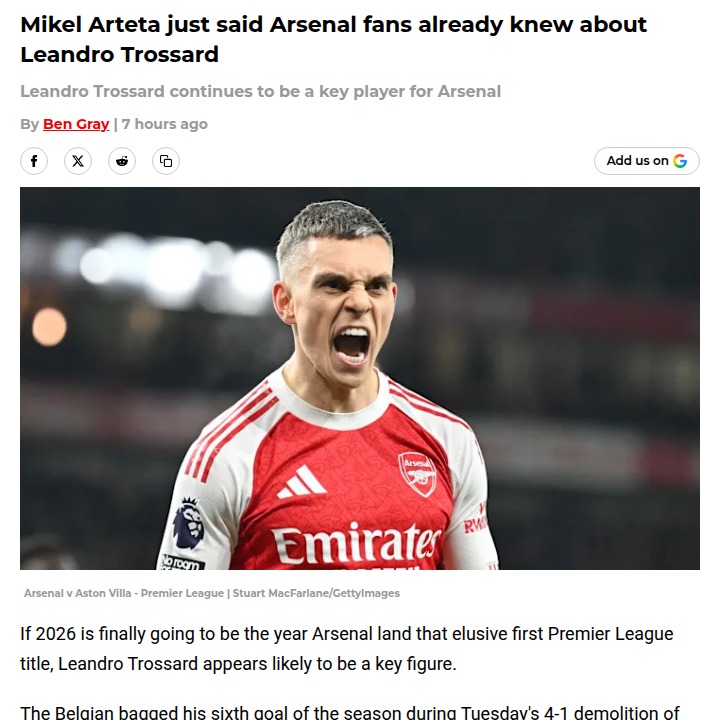Share the article on X
This screenshot has height=720, width=720.
78,161
